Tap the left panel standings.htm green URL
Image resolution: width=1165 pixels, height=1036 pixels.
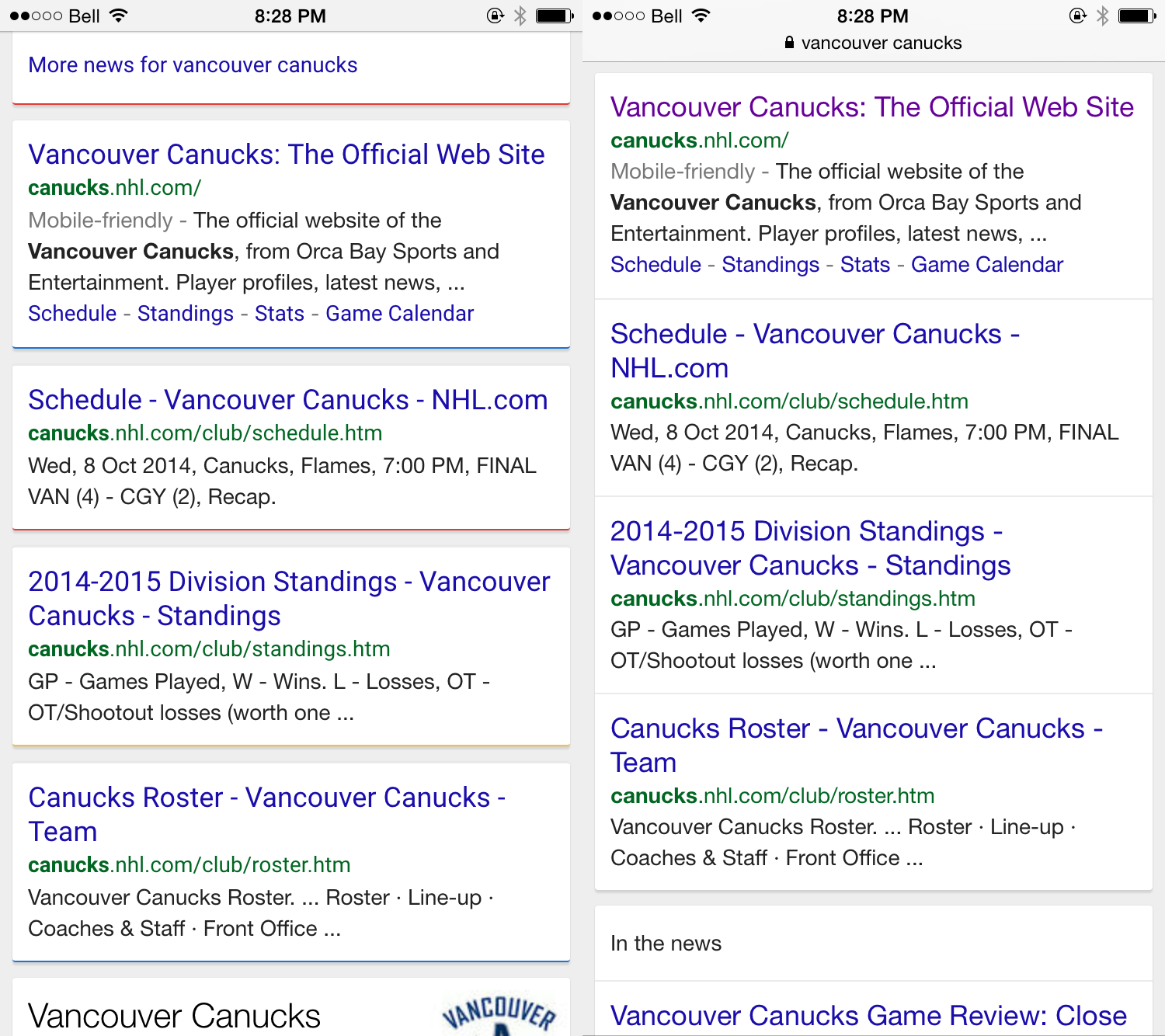click(209, 649)
